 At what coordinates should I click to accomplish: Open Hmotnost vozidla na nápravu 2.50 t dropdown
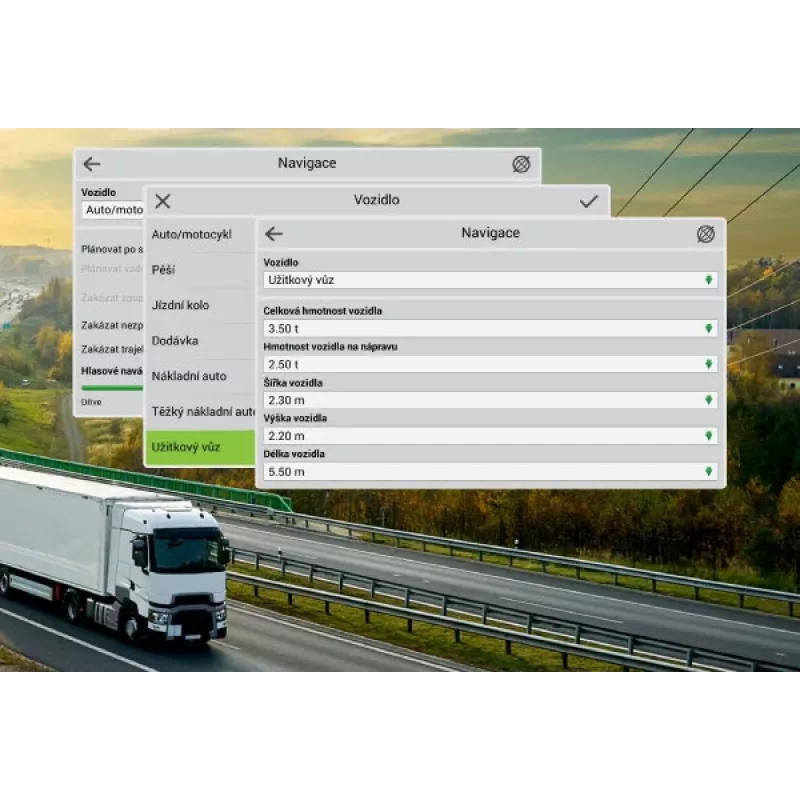[x=490, y=364]
